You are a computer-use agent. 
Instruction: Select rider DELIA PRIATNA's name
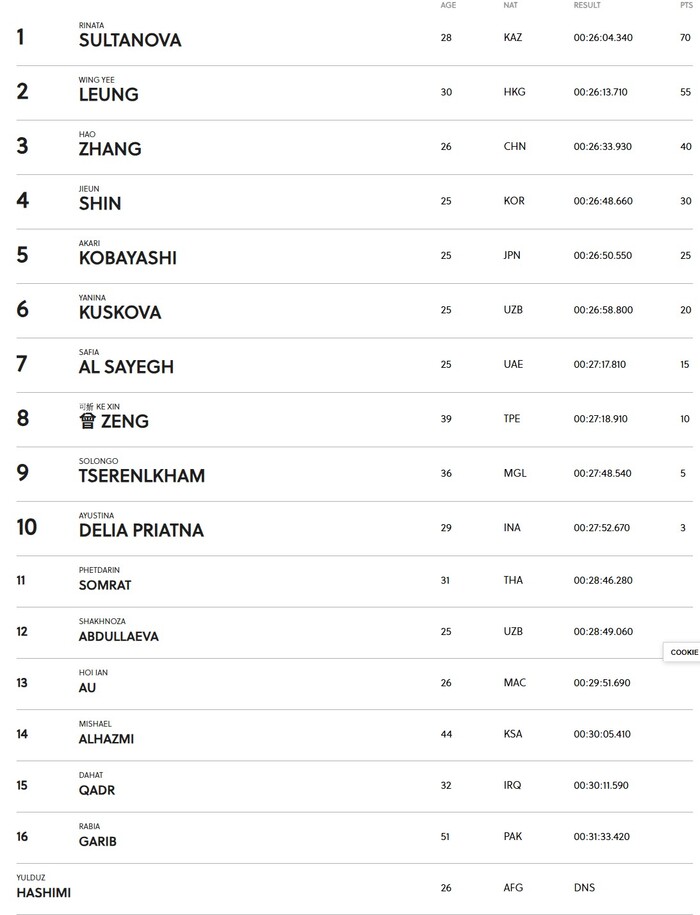click(x=141, y=530)
